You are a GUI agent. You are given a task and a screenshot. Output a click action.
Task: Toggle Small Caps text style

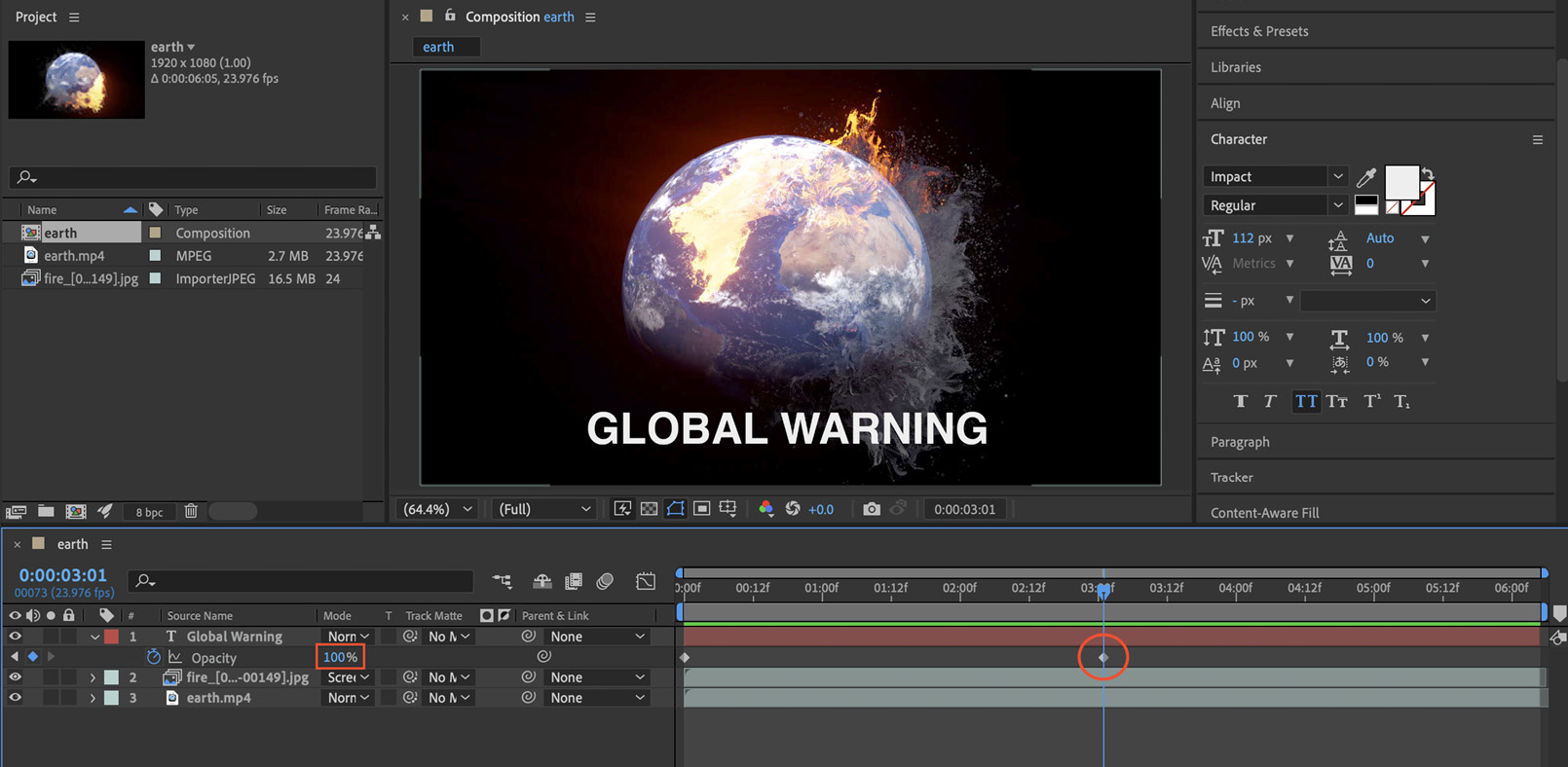point(1337,401)
